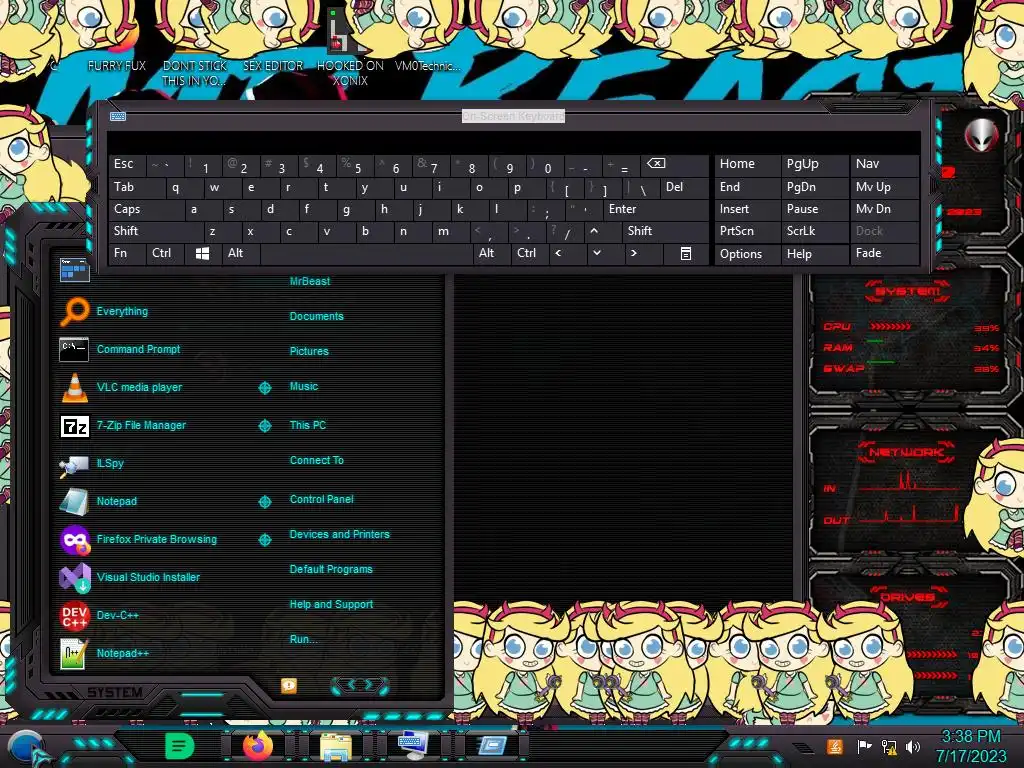
Task: Open the green notes app on taskbar
Action: coord(179,746)
